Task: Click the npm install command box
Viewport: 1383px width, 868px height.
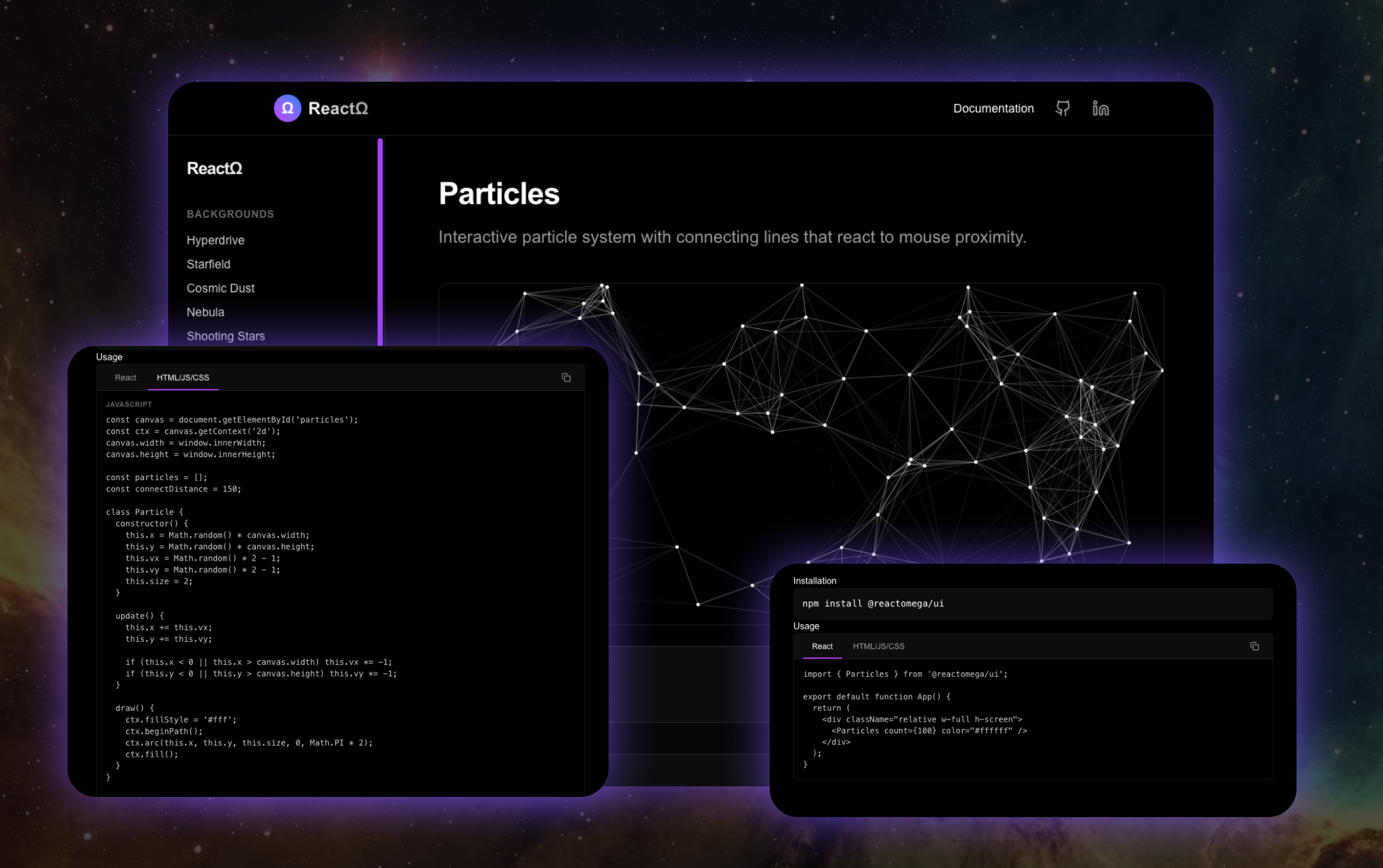Action: pyautogui.click(x=1032, y=603)
